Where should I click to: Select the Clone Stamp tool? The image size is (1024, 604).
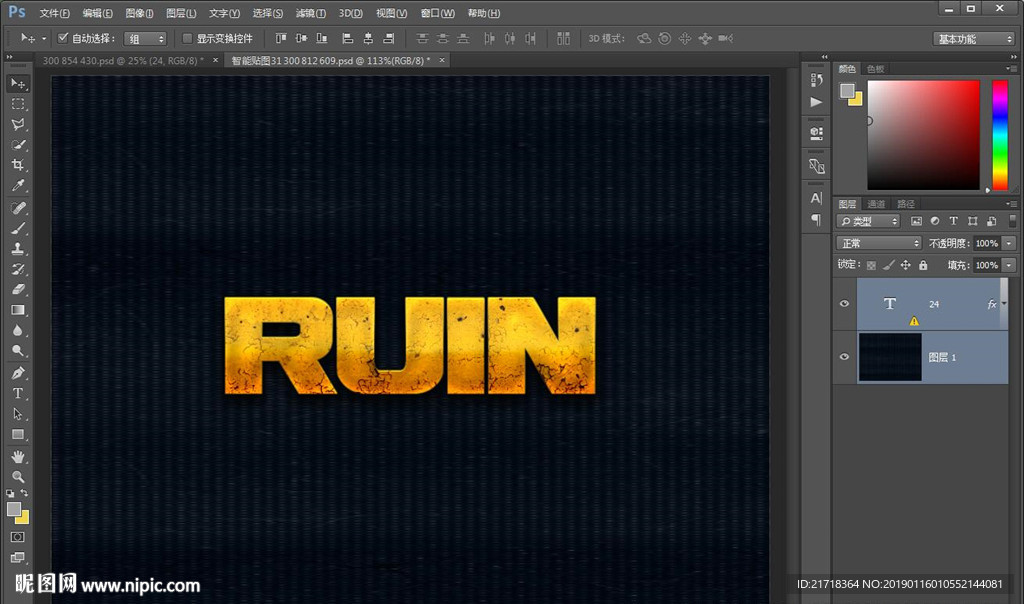coord(18,248)
